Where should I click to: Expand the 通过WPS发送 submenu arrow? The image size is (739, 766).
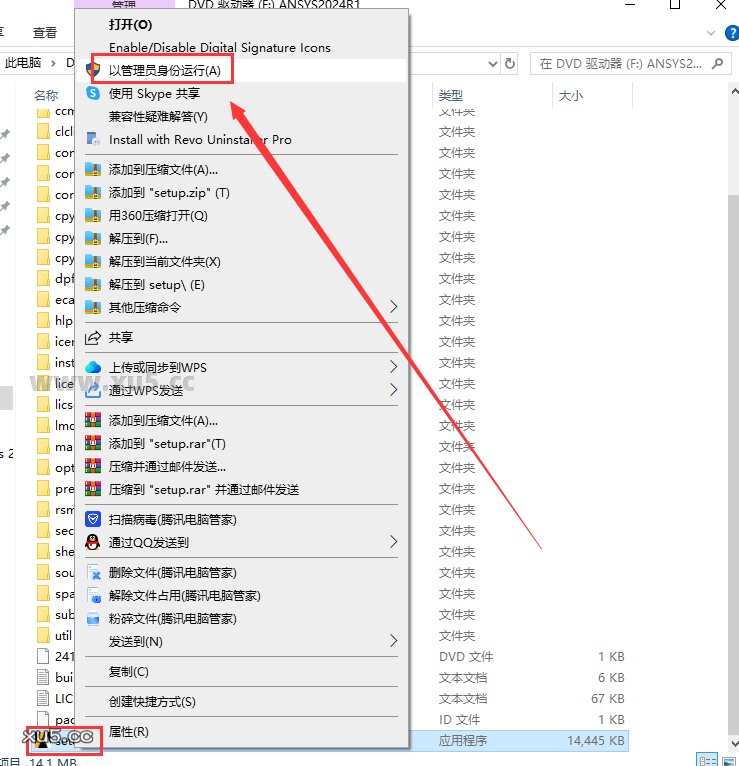click(x=394, y=390)
